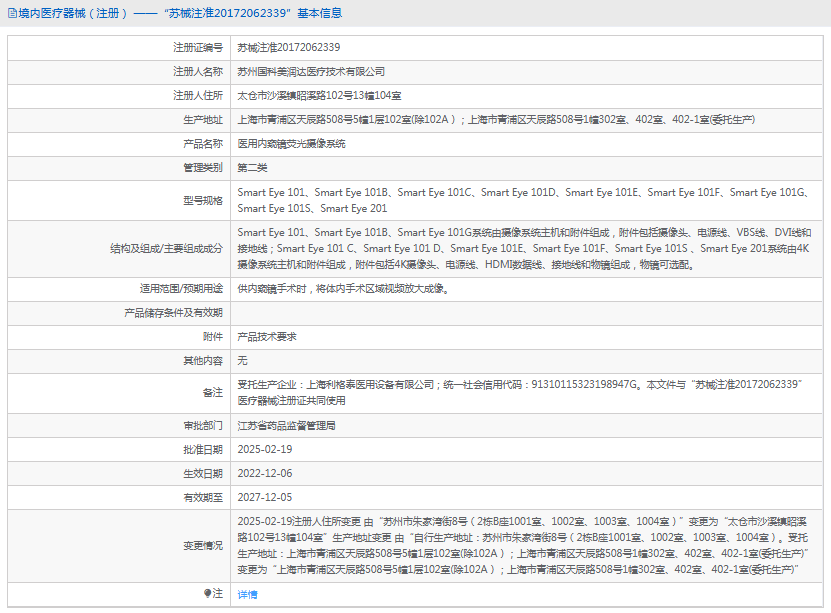
Task: Select management class value 第二类
Action: (252, 168)
